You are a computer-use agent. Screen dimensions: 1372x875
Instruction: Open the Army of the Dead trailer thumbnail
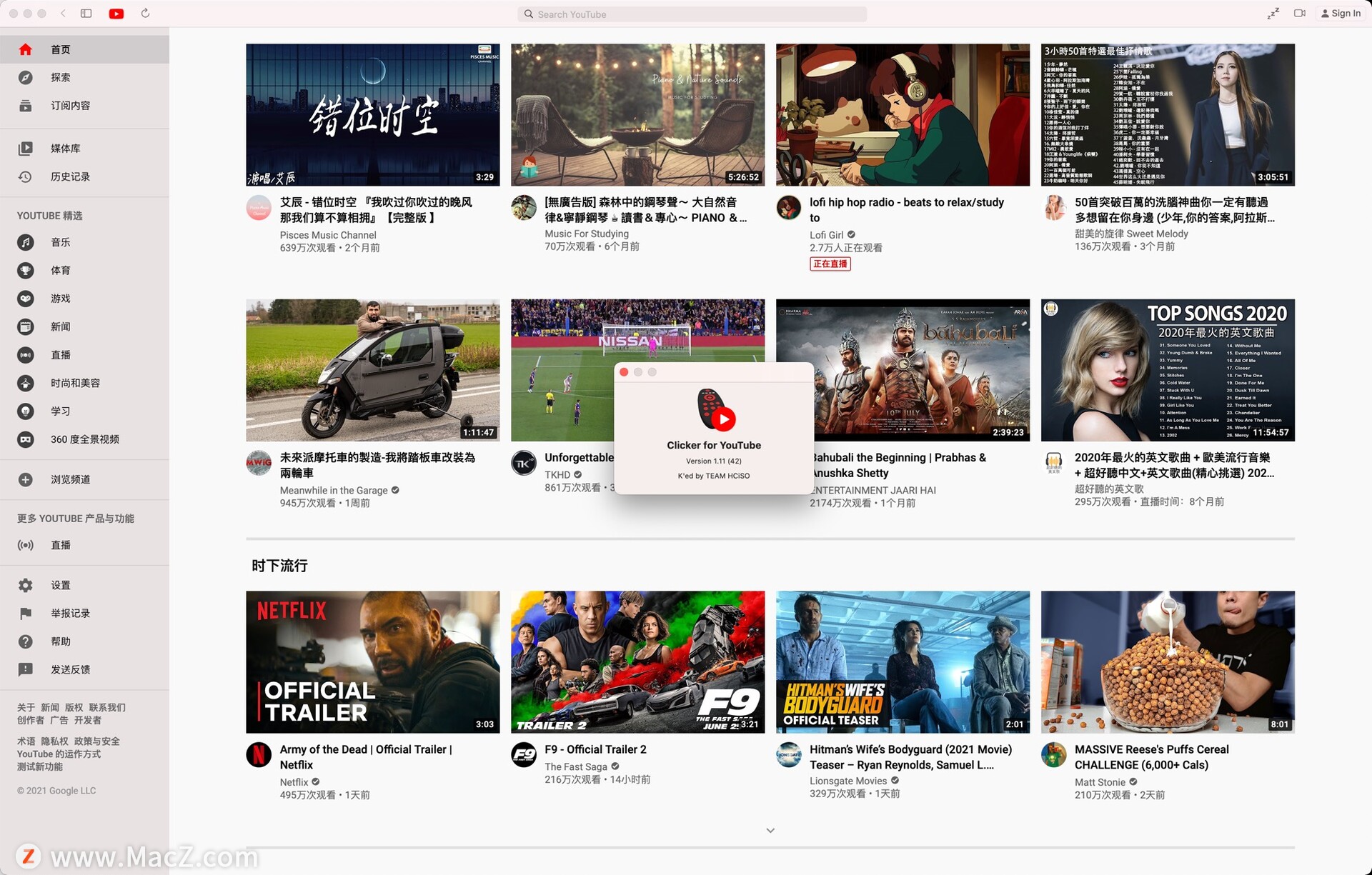point(373,662)
